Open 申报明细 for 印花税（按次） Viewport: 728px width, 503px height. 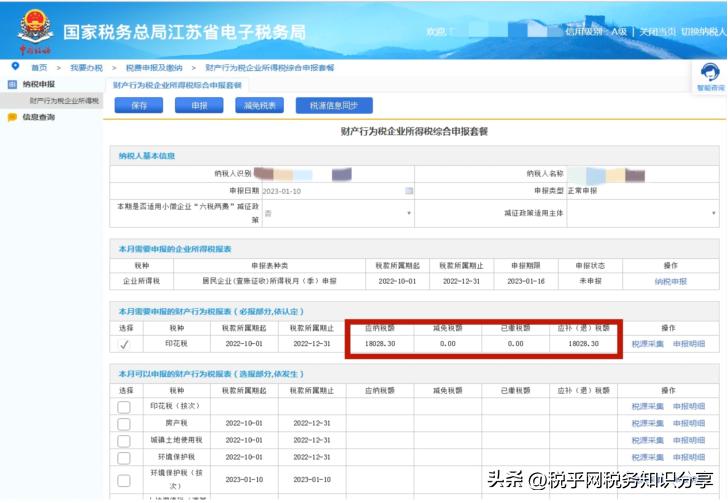(x=689, y=406)
